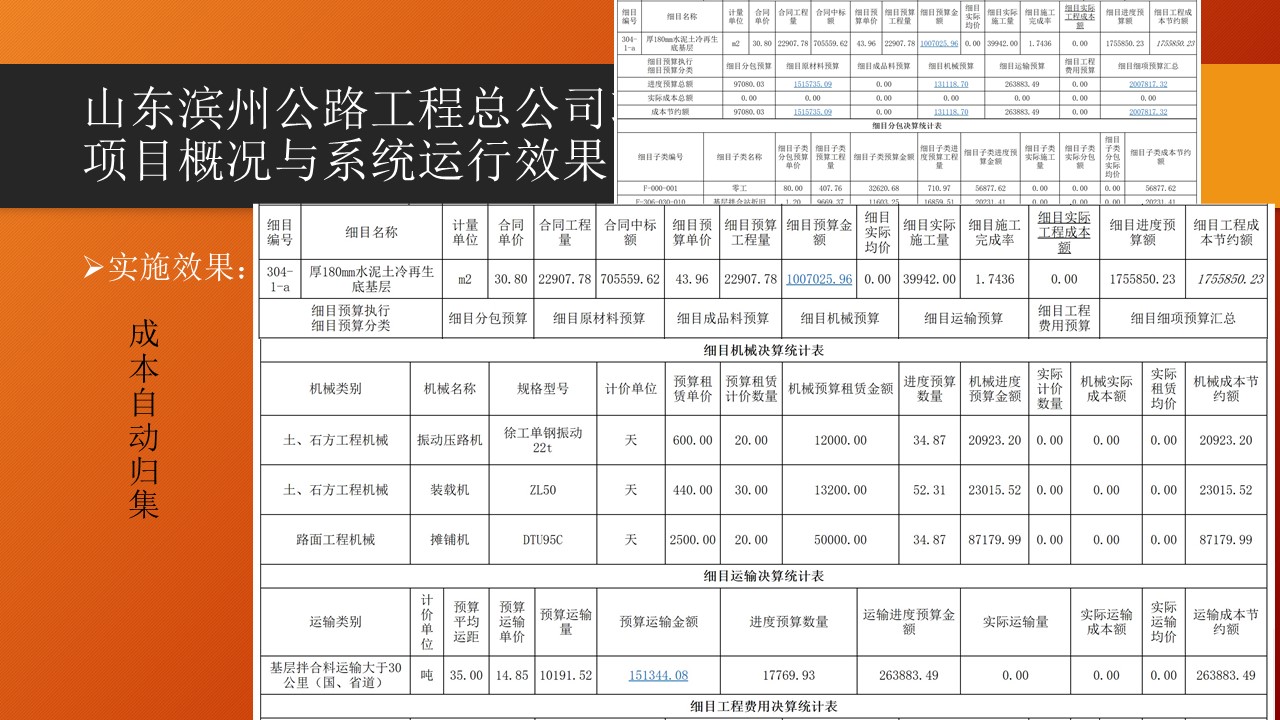Click the 50000.00 budget rental amount

coord(841,540)
